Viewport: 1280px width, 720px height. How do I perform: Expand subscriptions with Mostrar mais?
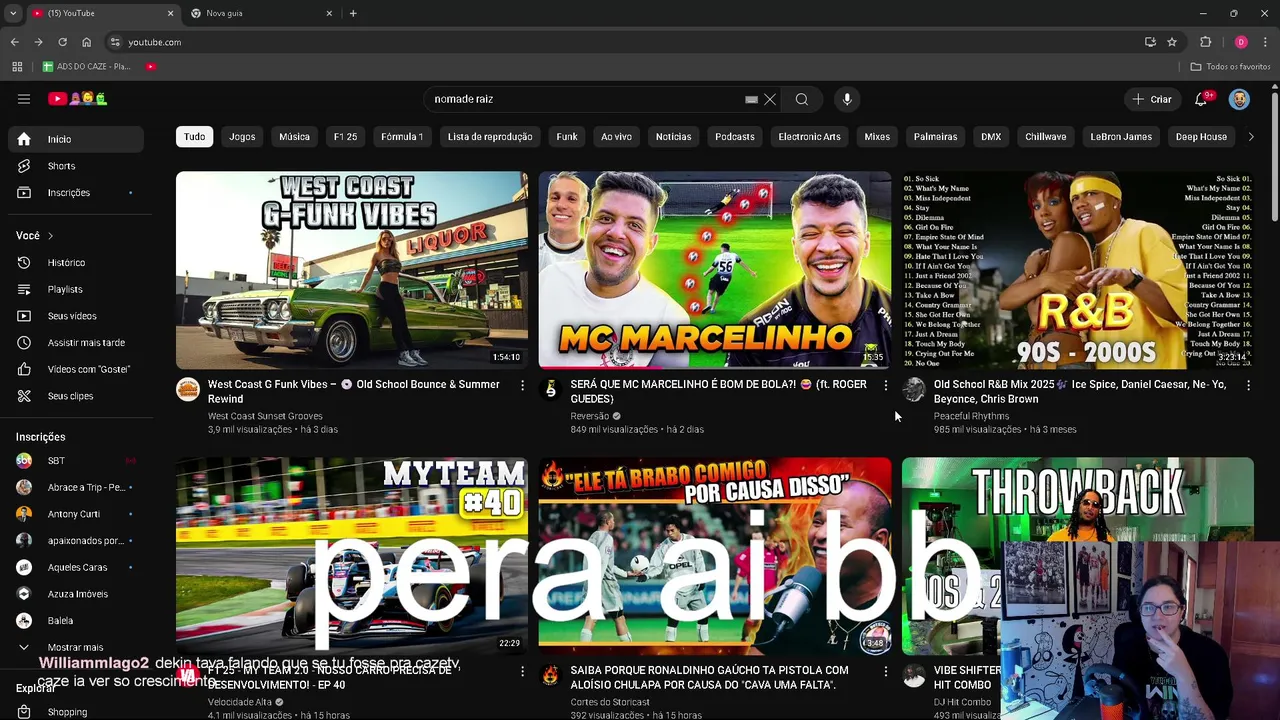pos(75,647)
